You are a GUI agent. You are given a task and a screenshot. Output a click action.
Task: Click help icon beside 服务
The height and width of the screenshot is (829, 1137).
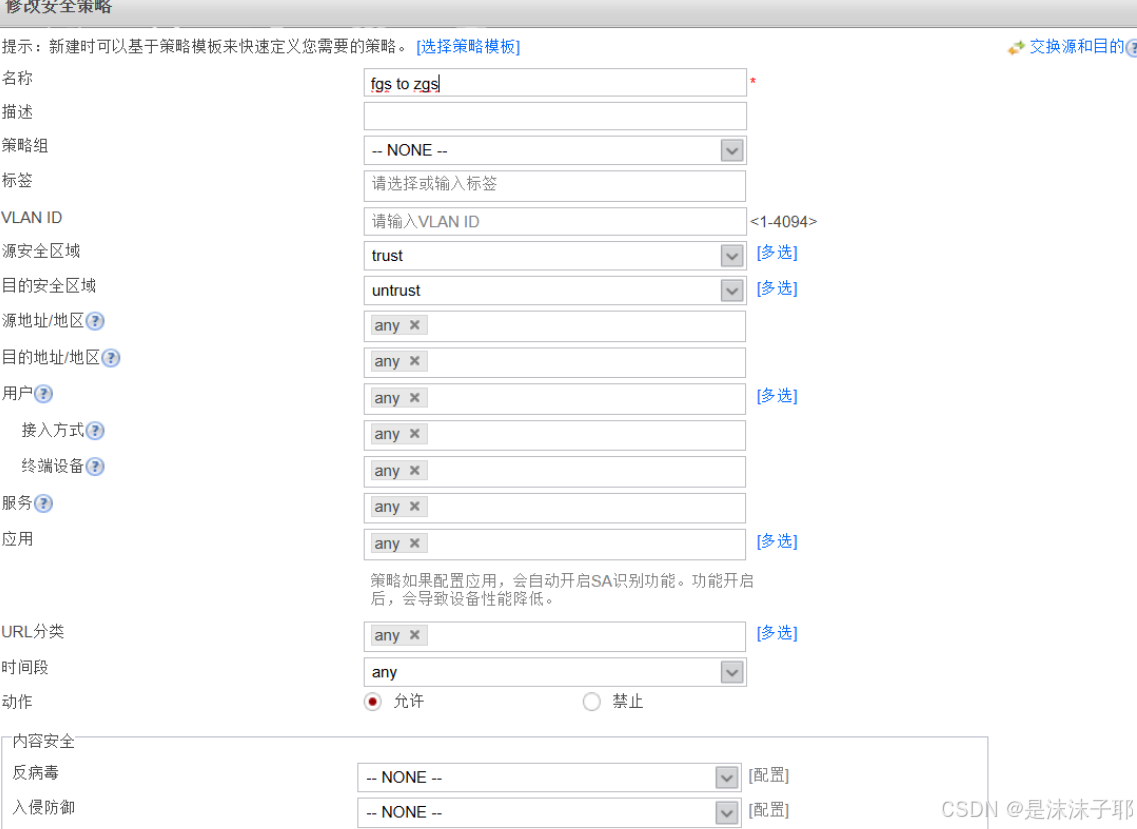coord(43,503)
